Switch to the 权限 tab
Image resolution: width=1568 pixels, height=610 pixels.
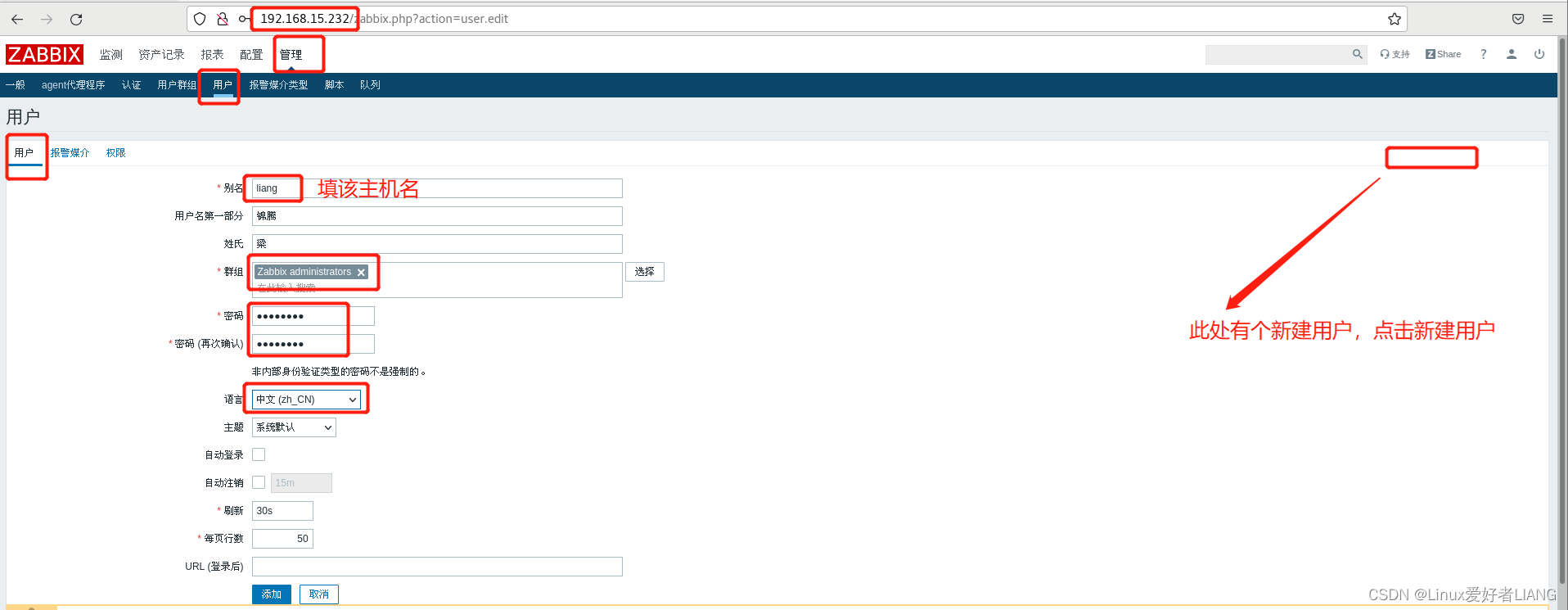[116, 153]
